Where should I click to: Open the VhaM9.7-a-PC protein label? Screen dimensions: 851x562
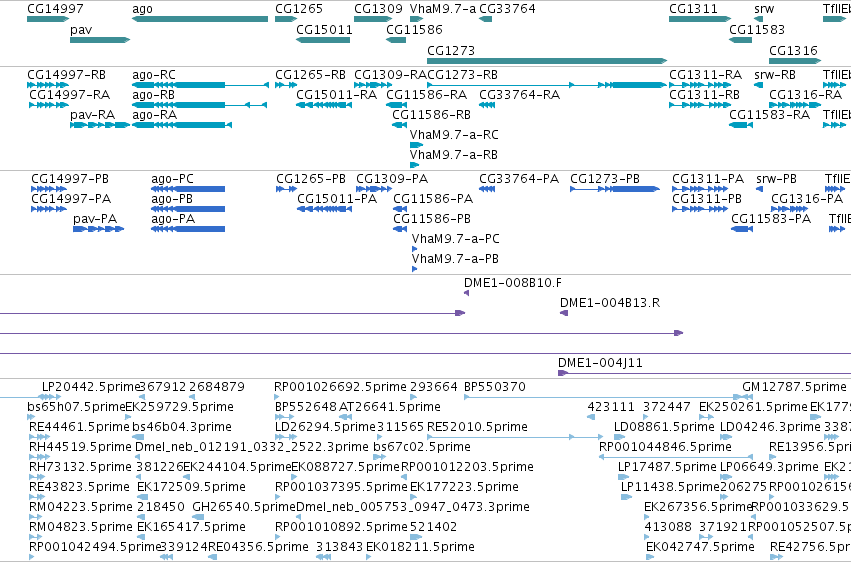[455, 239]
